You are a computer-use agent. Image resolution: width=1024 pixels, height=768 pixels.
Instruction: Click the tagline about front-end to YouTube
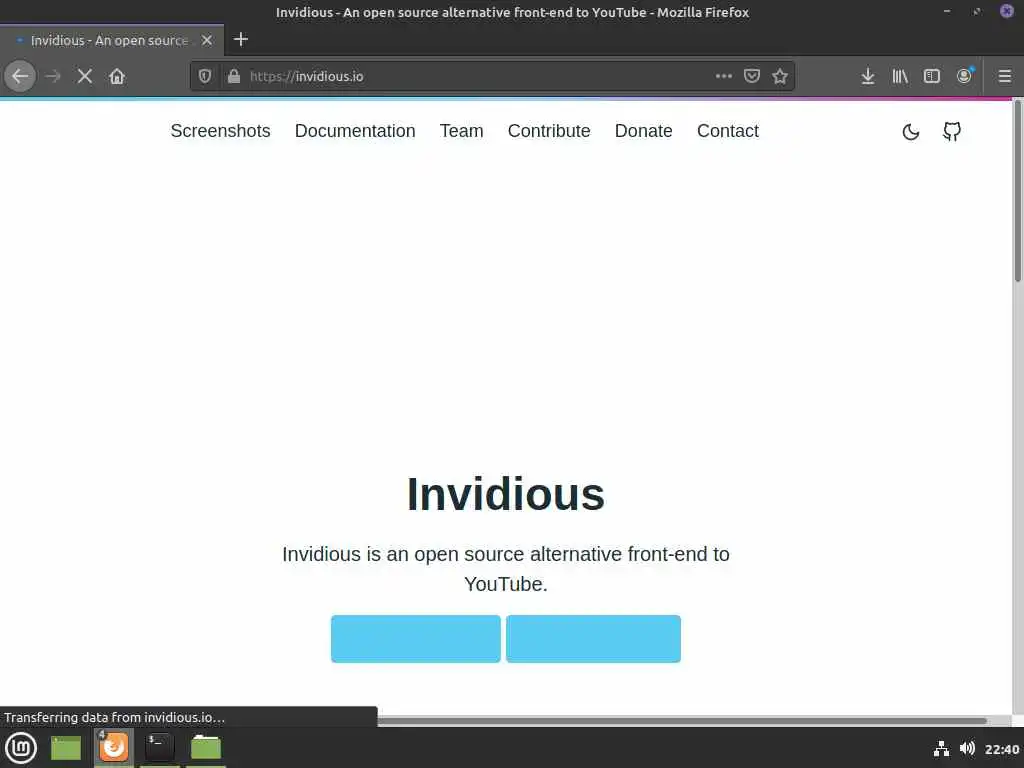coord(505,569)
